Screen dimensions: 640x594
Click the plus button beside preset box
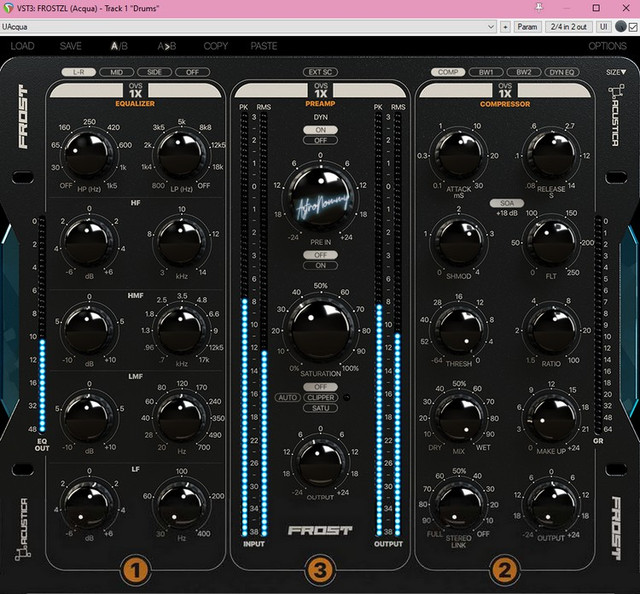coord(505,27)
